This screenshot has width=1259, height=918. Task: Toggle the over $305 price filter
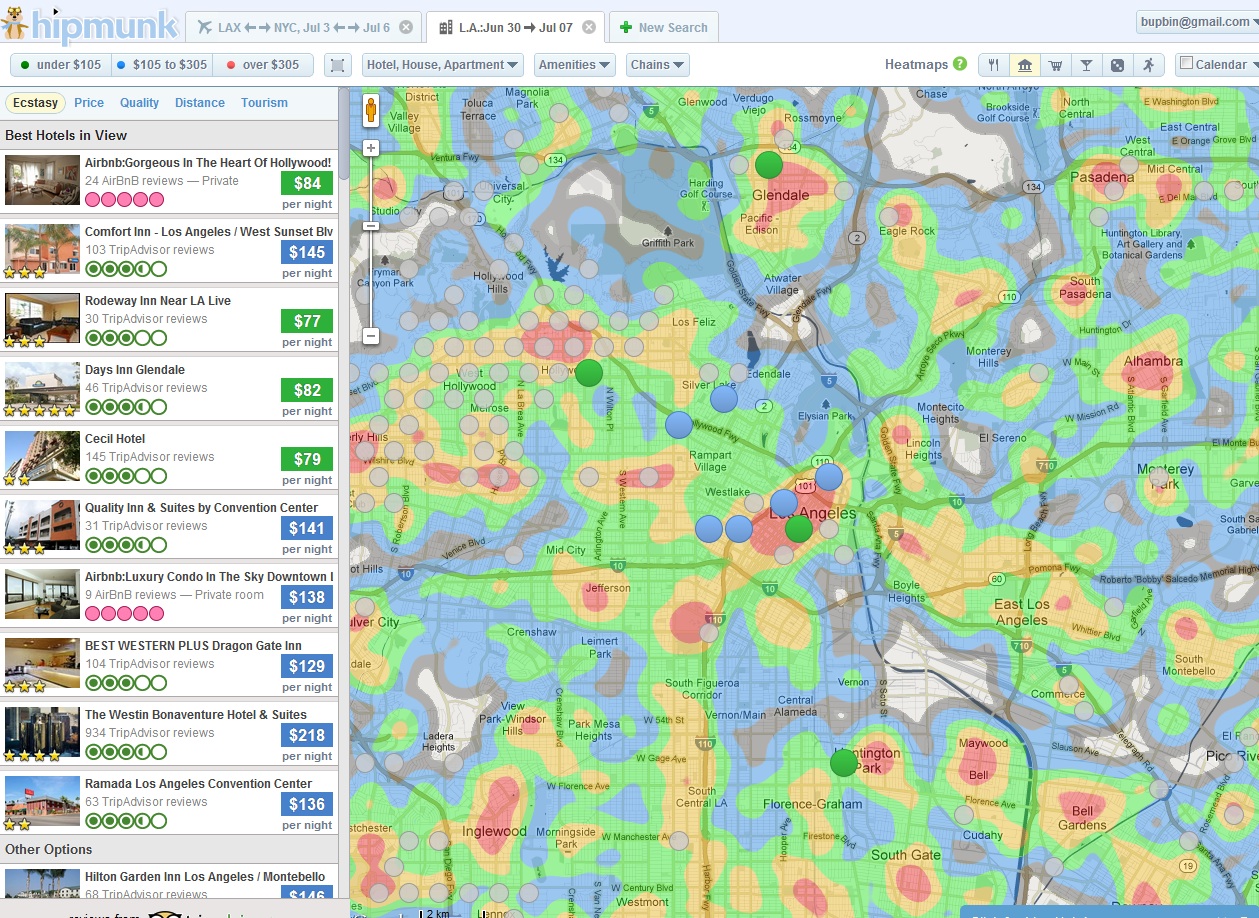(x=263, y=65)
